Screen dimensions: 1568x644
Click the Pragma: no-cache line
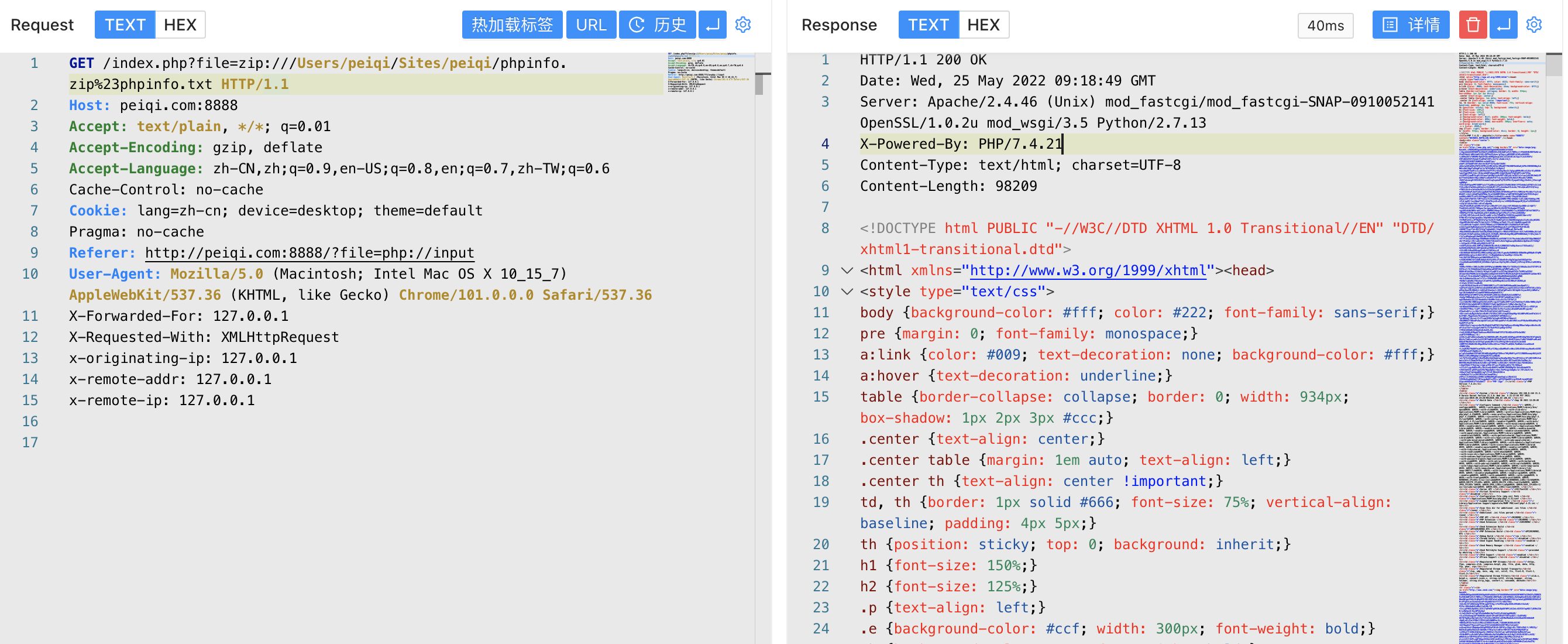[136, 232]
